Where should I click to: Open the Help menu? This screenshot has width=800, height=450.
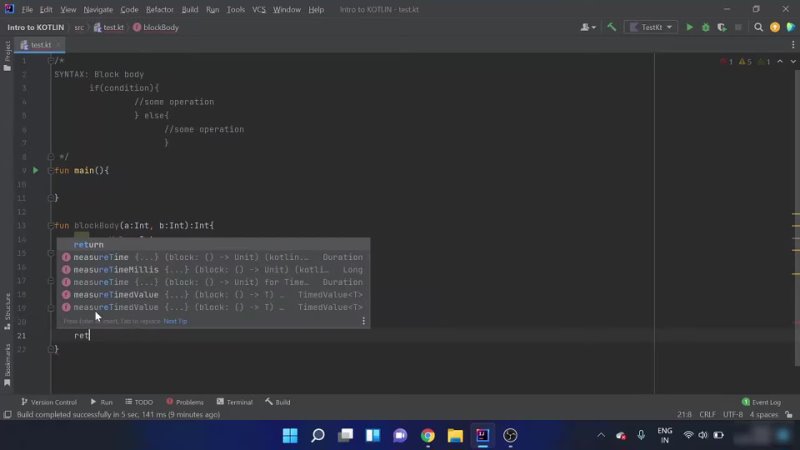click(x=316, y=10)
